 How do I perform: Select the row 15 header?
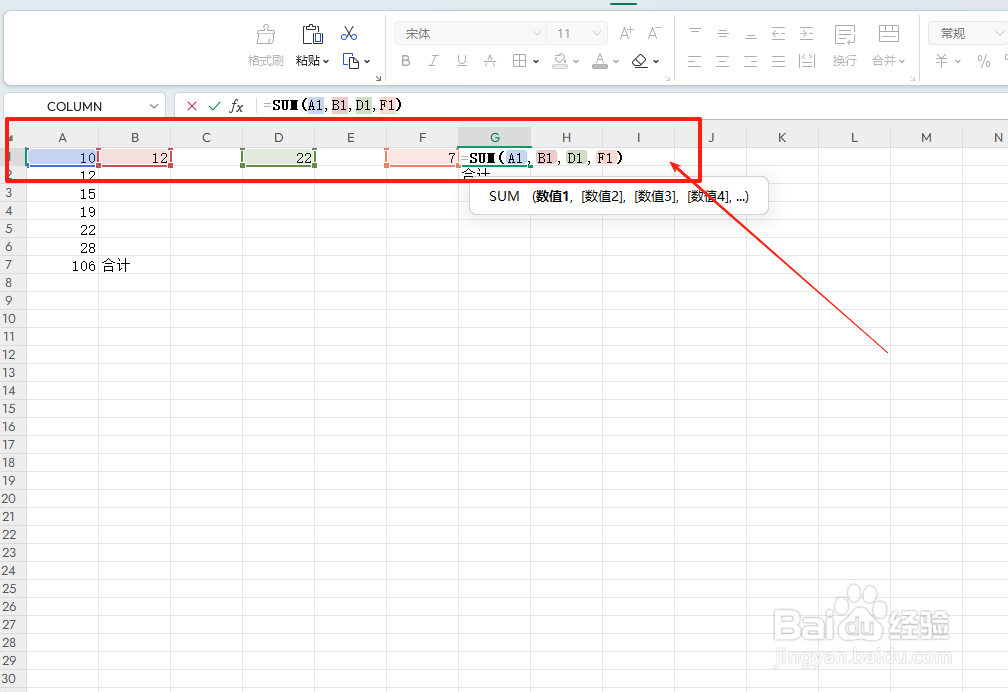tap(9, 409)
